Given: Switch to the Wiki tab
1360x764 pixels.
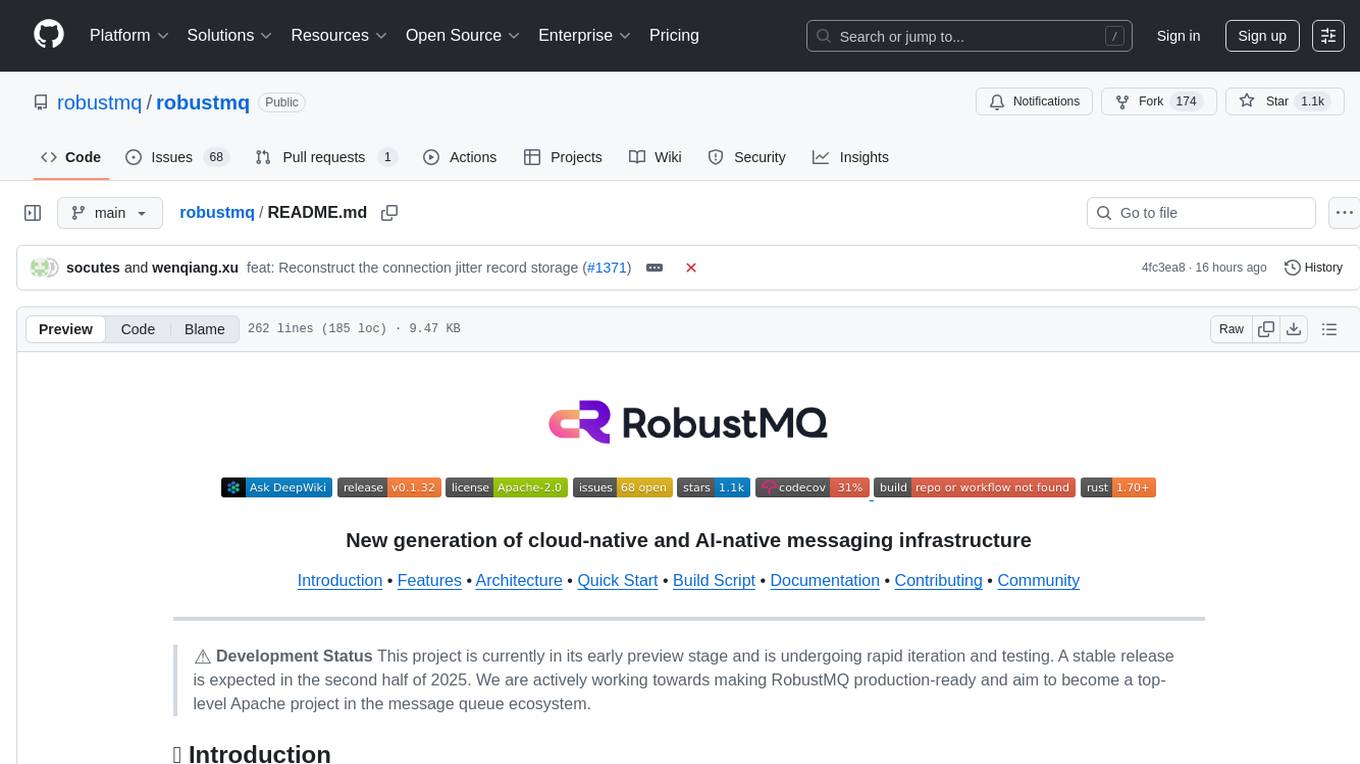Looking at the screenshot, I should click(655, 157).
